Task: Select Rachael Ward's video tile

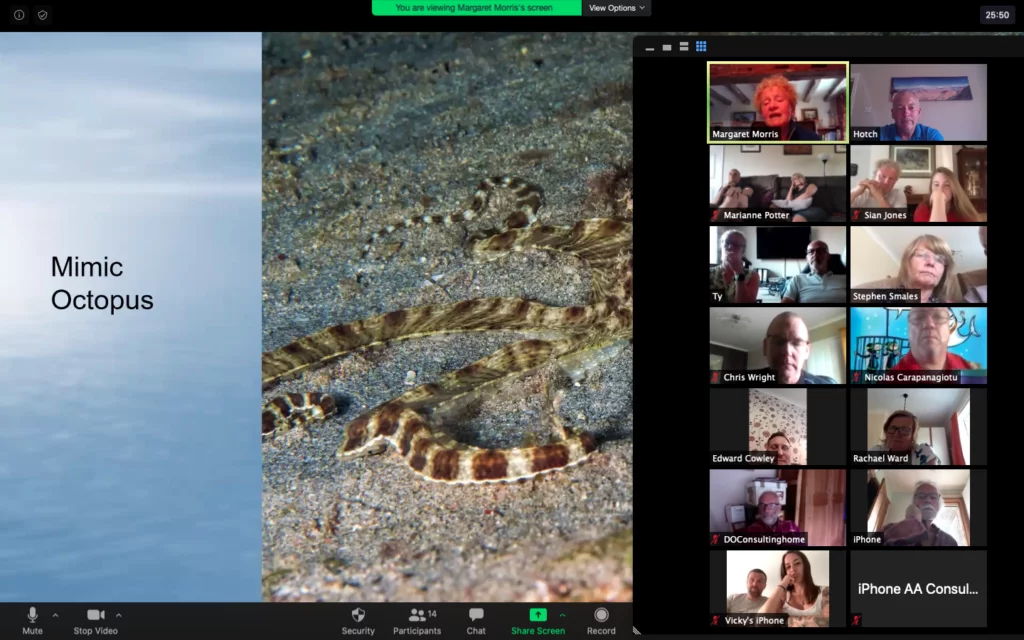Action: coord(918,426)
